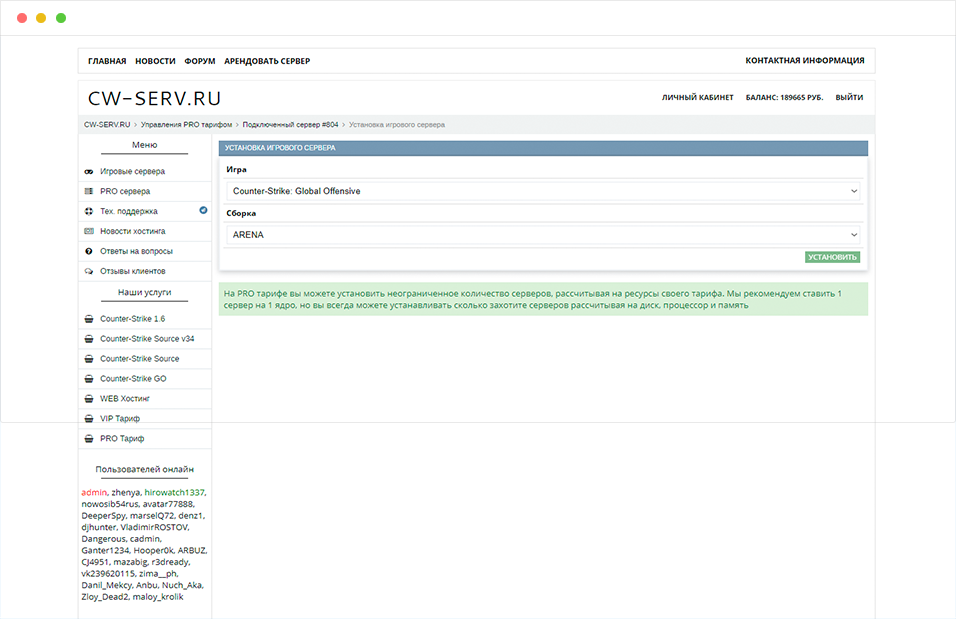Open the Игра game selection dropdown
The image size is (956, 619).
pyautogui.click(x=544, y=190)
